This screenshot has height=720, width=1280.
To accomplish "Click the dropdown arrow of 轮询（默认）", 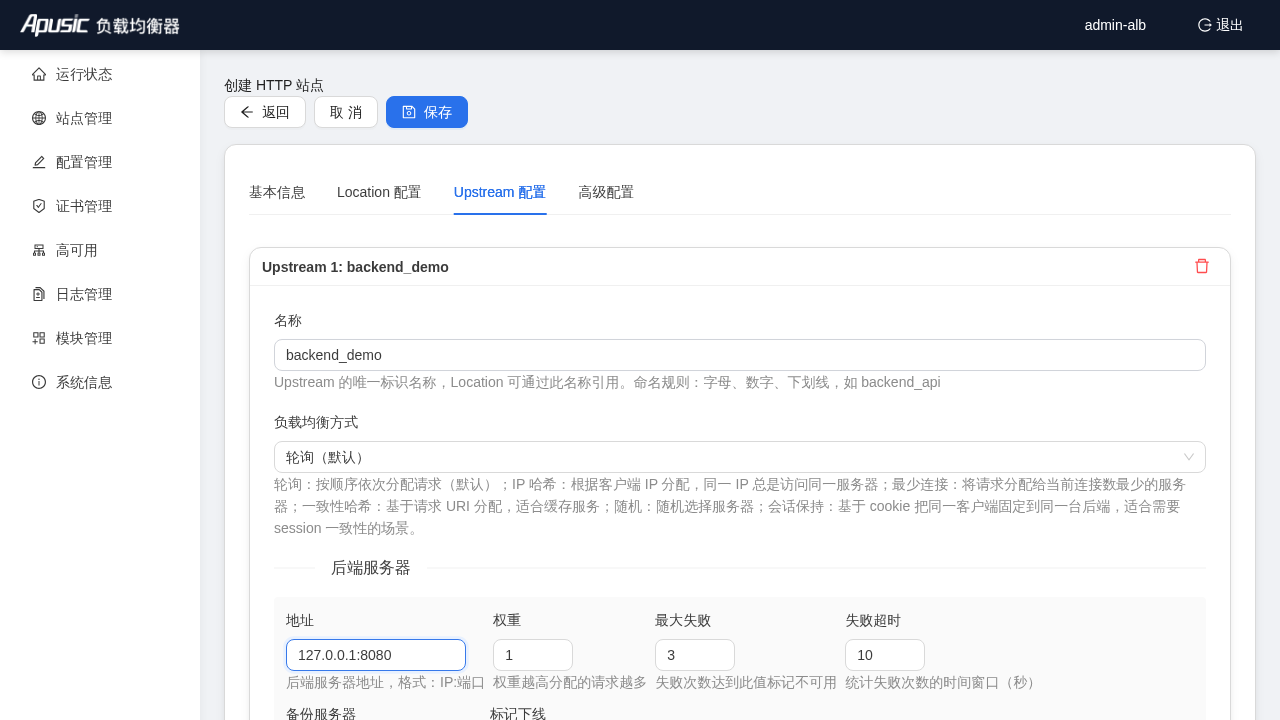I will [x=1189, y=457].
